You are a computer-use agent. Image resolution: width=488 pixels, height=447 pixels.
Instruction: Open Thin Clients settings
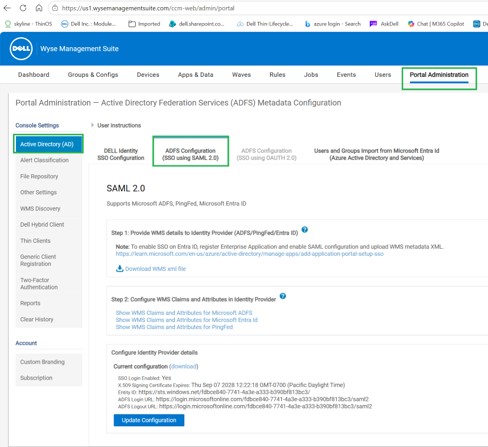35,241
